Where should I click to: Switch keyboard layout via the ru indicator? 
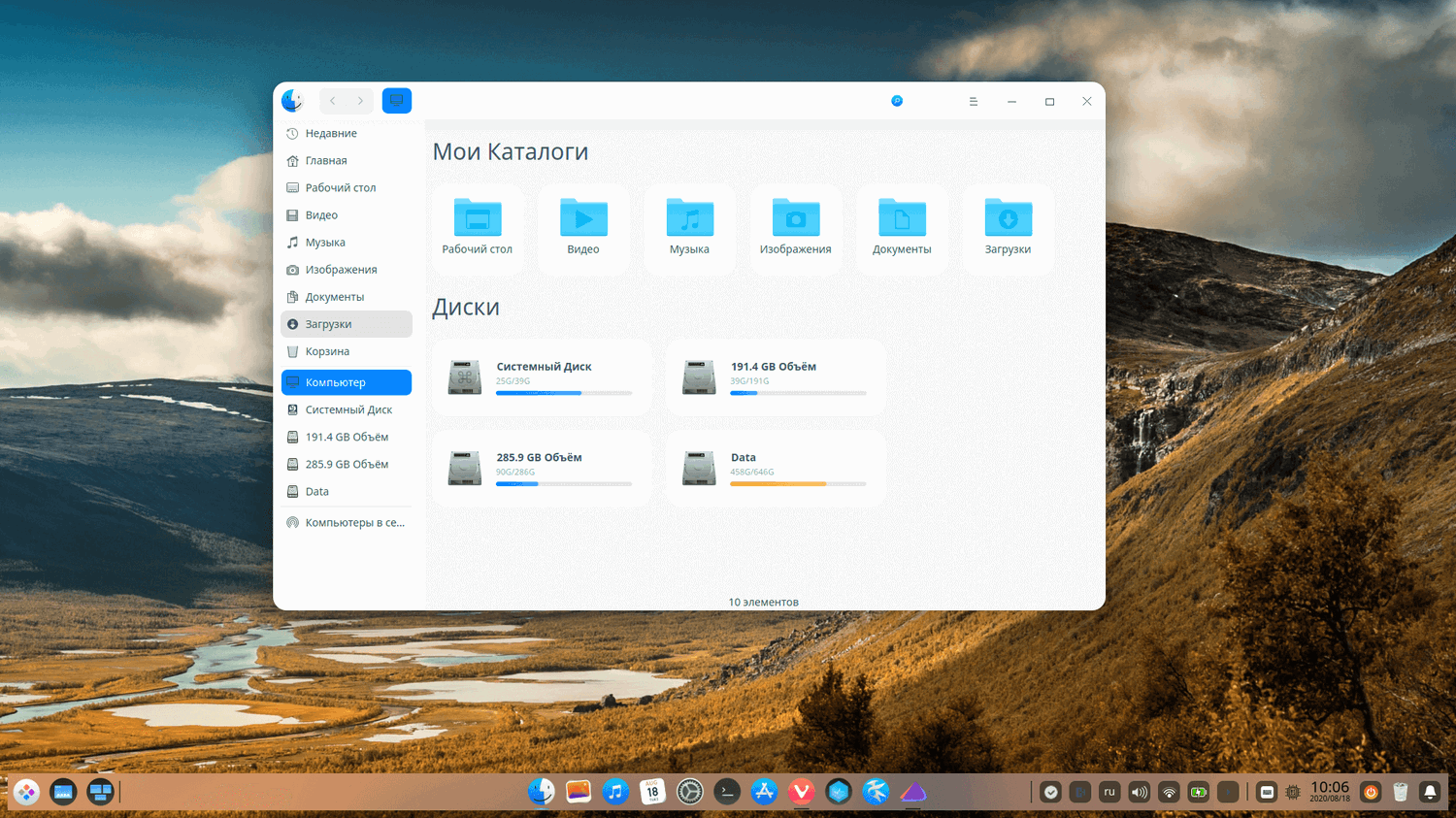point(1109,792)
